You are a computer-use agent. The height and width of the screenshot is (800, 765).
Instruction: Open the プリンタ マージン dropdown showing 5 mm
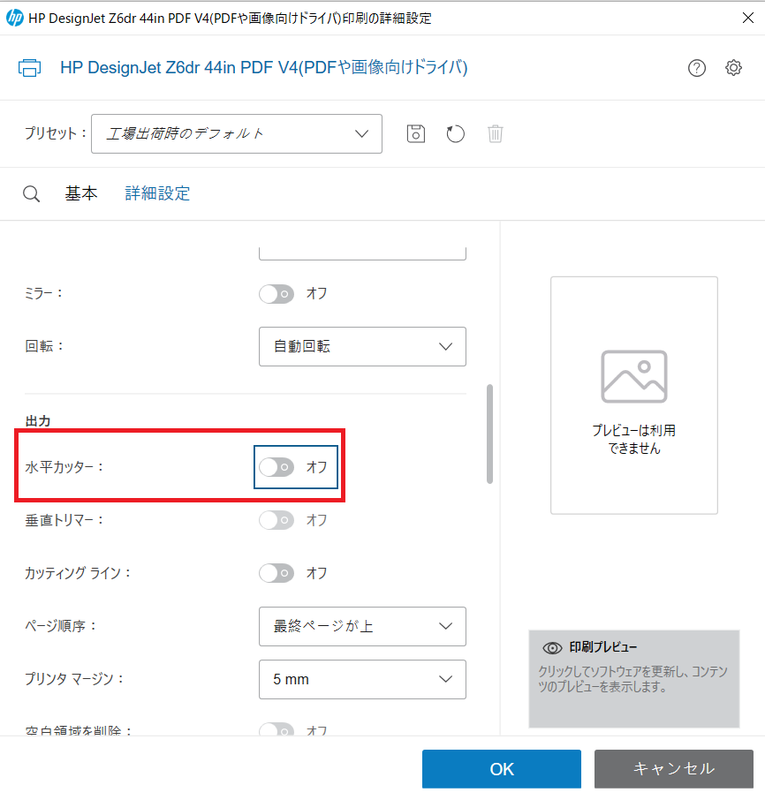(362, 679)
